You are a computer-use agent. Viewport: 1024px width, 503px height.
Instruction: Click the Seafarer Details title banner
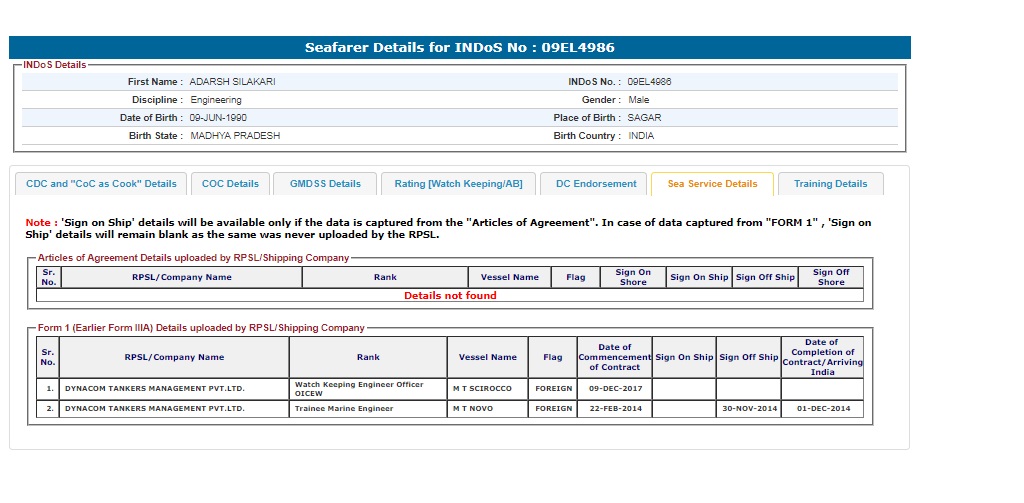point(459,48)
